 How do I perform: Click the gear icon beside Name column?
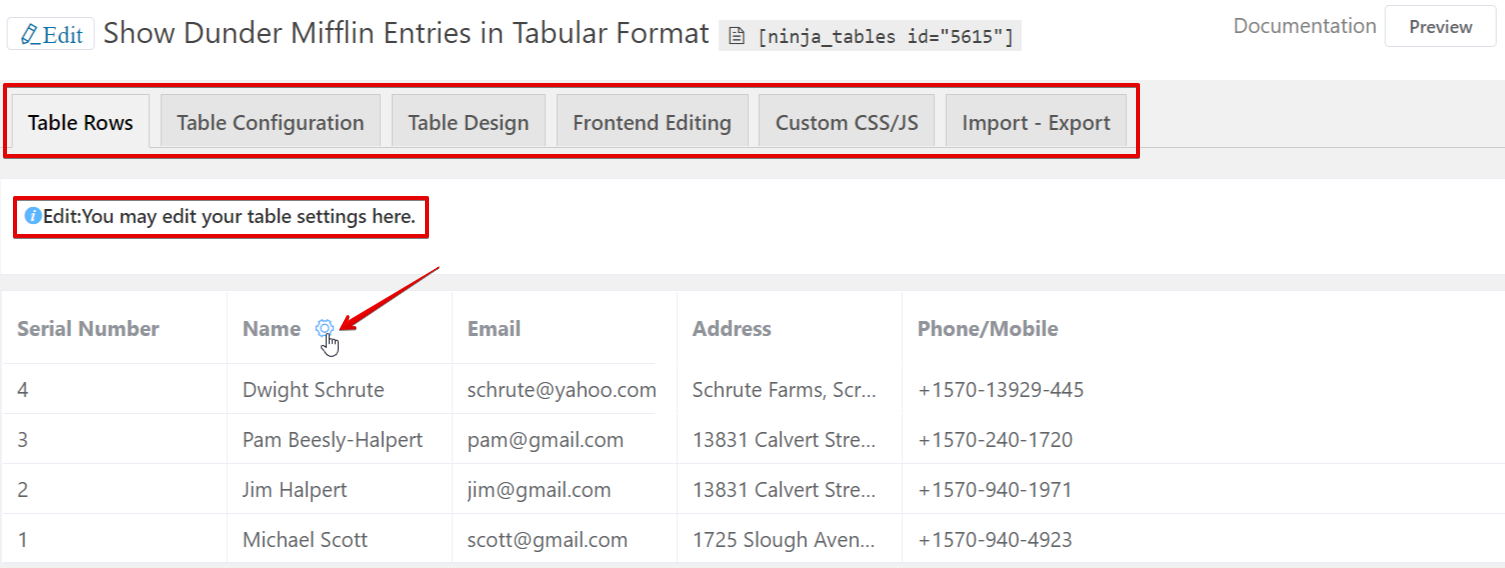(x=324, y=328)
